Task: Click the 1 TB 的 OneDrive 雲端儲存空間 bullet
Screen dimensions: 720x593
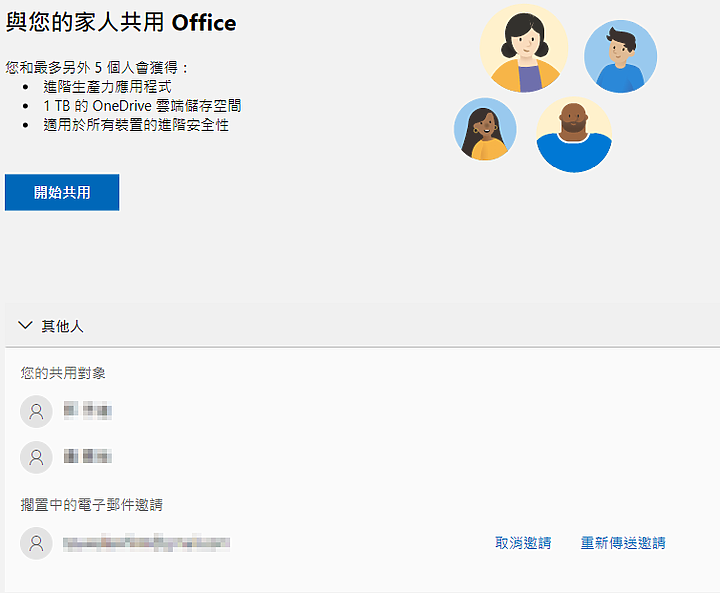Action: (x=142, y=106)
